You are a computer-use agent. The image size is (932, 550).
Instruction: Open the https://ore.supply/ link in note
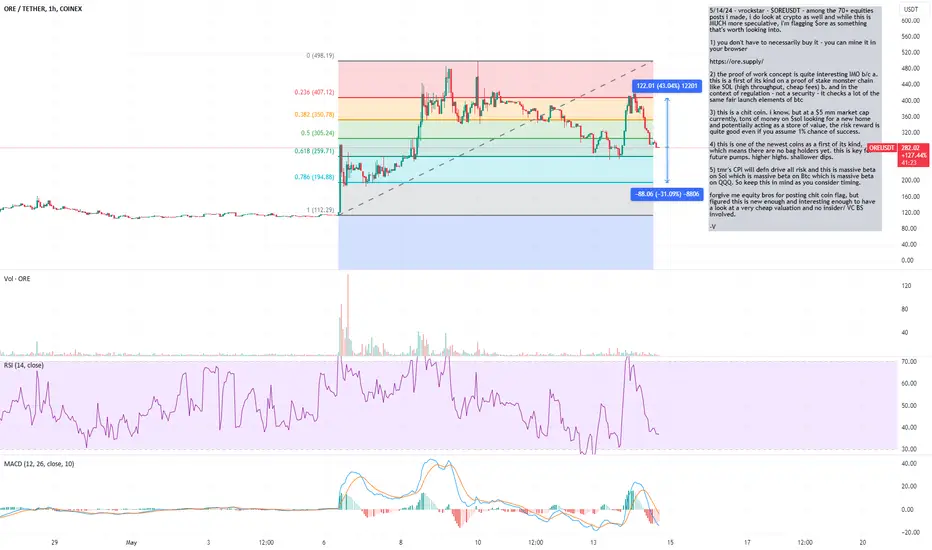point(736,62)
